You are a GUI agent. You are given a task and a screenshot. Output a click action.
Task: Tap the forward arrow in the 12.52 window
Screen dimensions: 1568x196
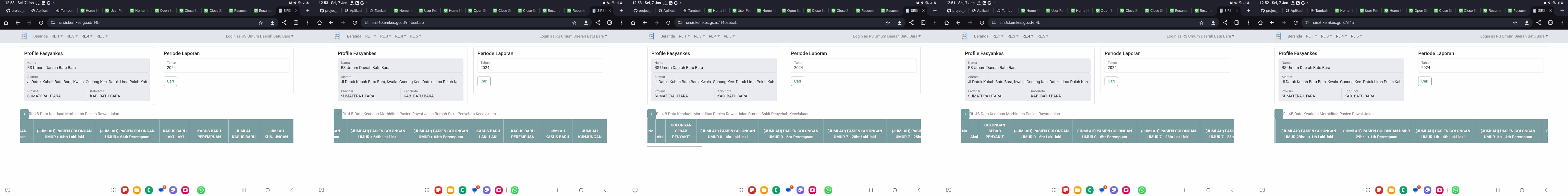tap(1284, 23)
